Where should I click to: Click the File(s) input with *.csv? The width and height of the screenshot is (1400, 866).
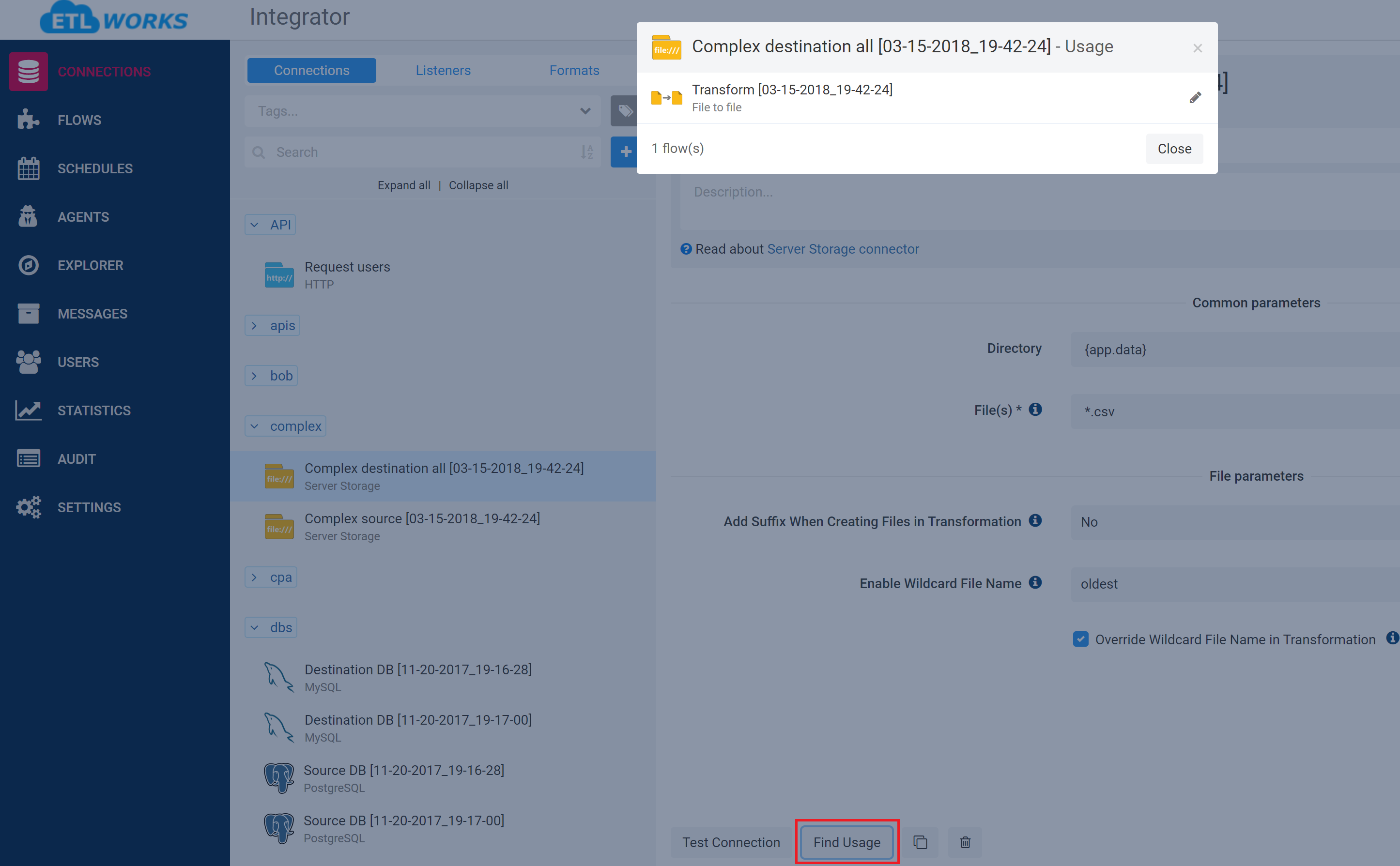tap(1235, 411)
